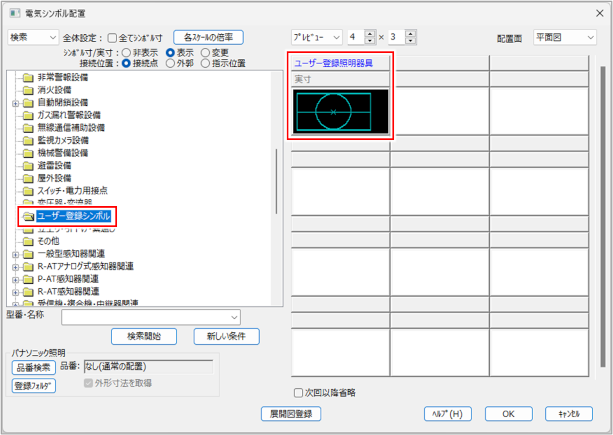613x435 pixels.
Task: Click the 監視カメラ設備 folder icon
Action: click(x=28, y=140)
